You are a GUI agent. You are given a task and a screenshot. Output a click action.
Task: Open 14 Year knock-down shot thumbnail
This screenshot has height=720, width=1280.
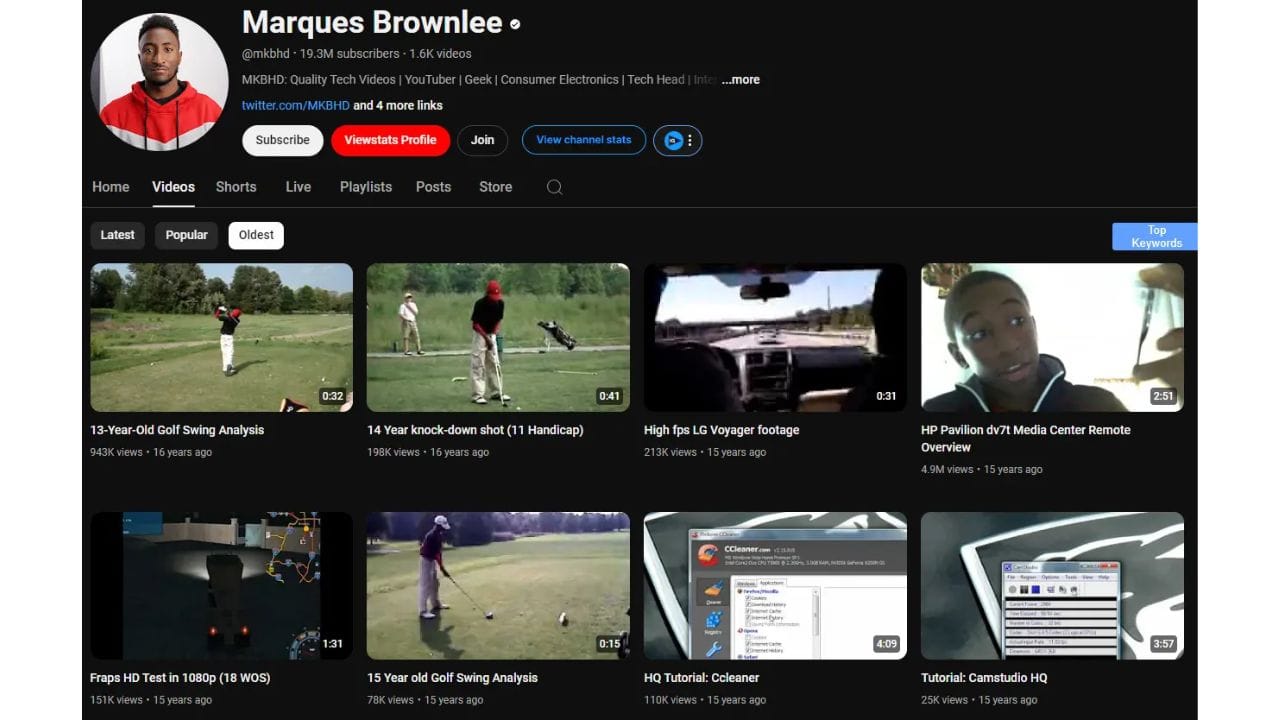point(498,337)
